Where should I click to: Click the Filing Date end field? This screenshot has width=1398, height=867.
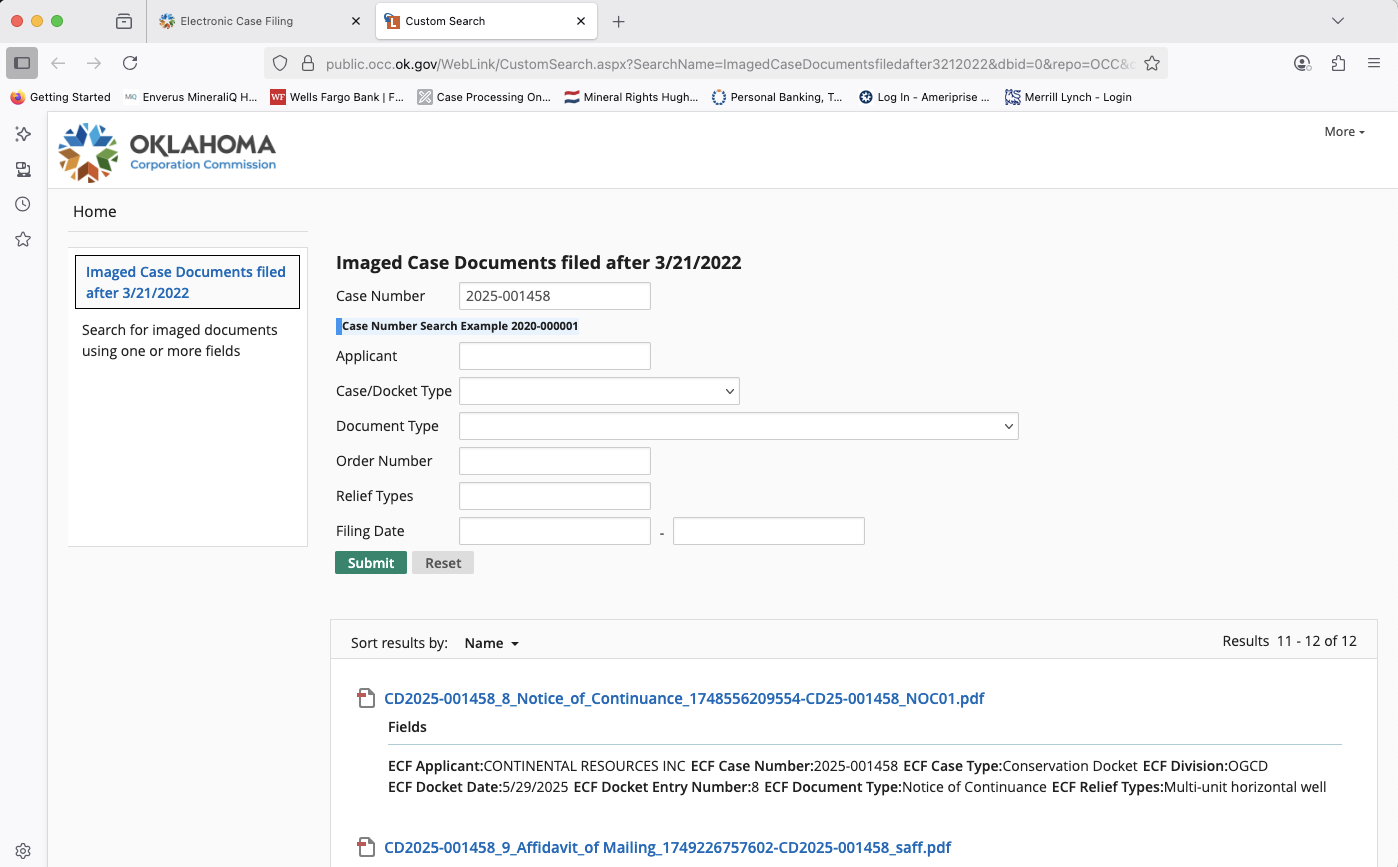point(769,531)
